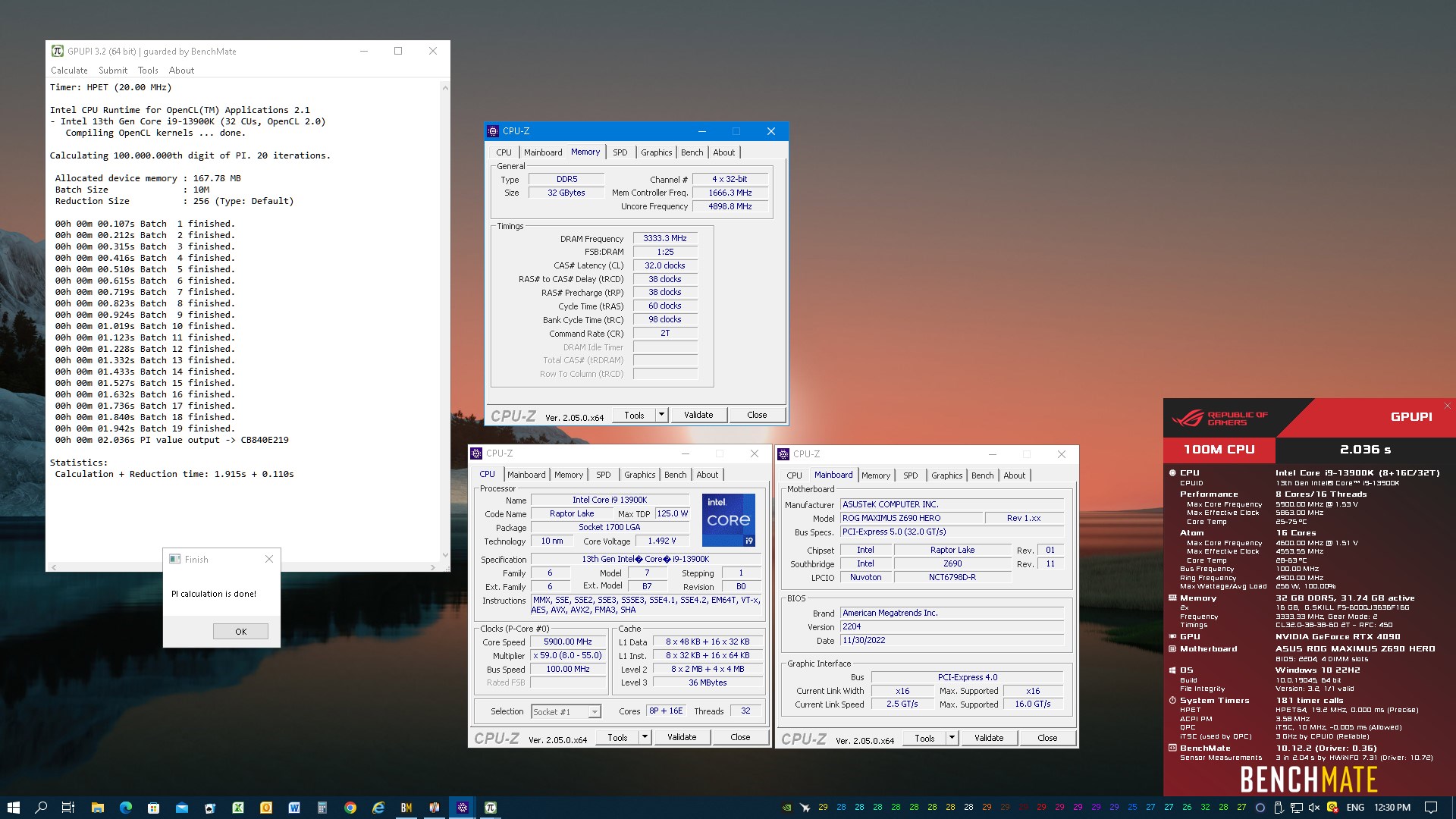Open Internet Explorer taskbar icon

coord(378,807)
